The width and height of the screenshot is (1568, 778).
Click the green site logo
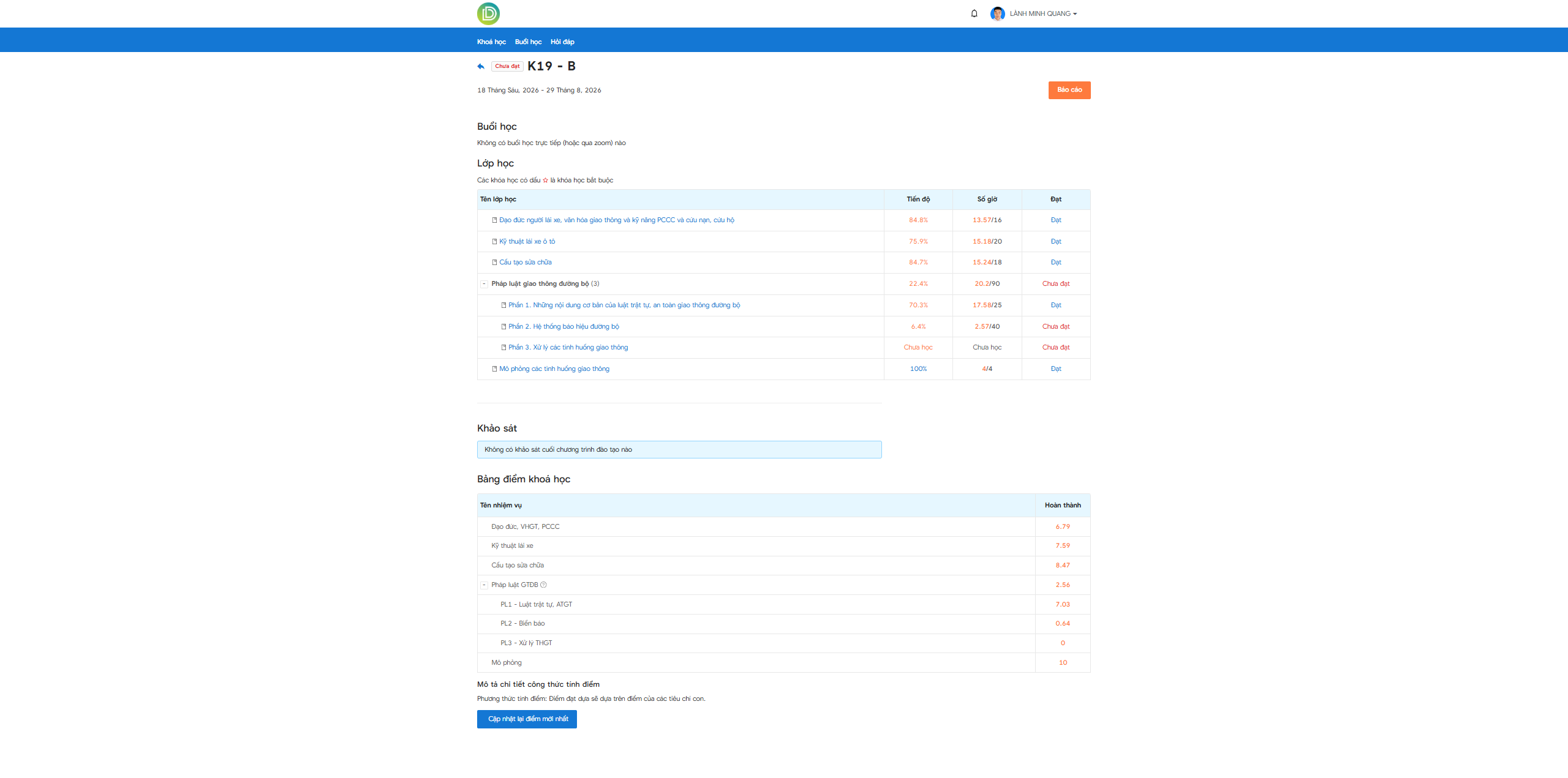coord(488,13)
